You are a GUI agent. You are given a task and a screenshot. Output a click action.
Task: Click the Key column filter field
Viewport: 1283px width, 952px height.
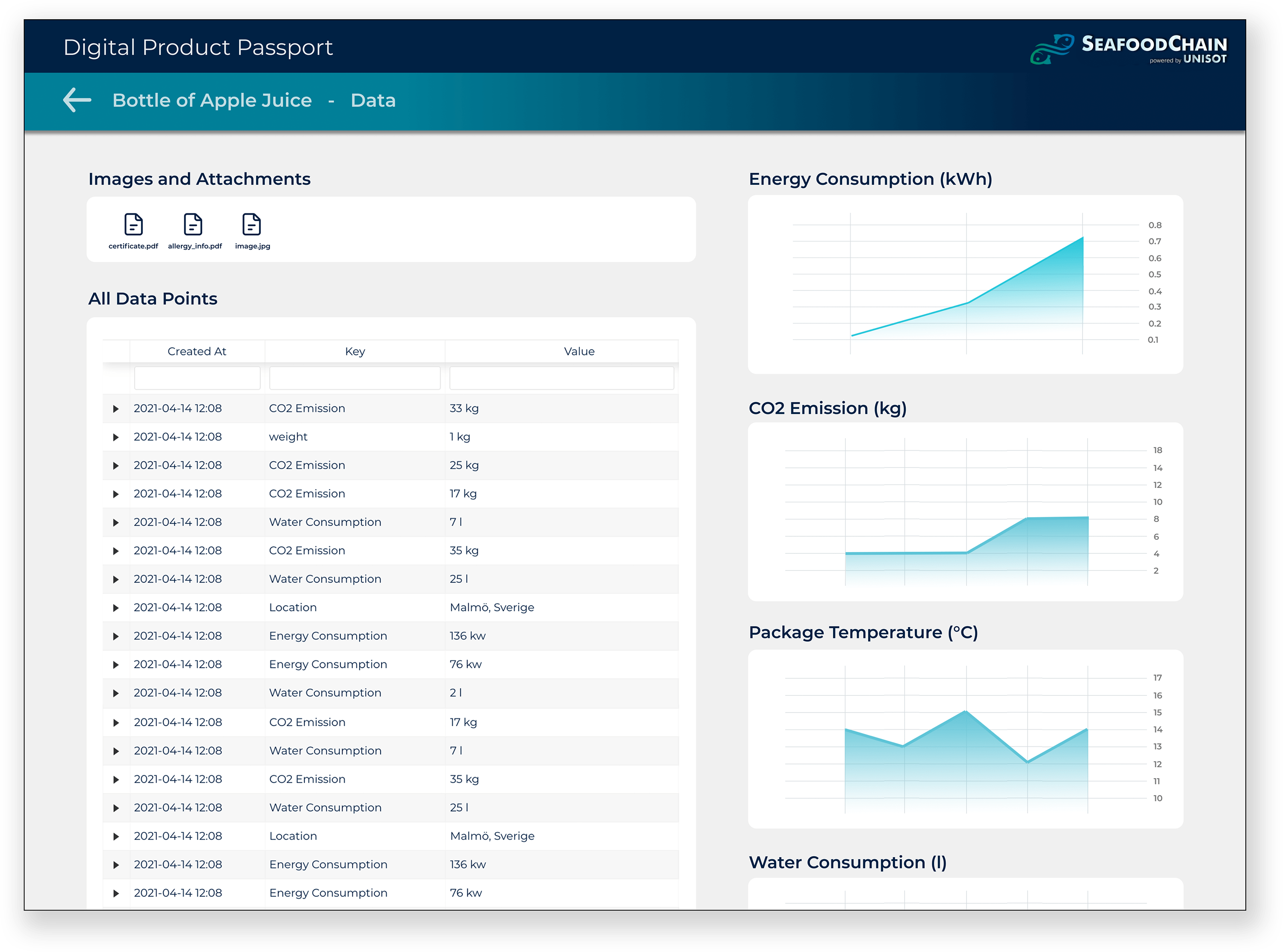pos(354,378)
